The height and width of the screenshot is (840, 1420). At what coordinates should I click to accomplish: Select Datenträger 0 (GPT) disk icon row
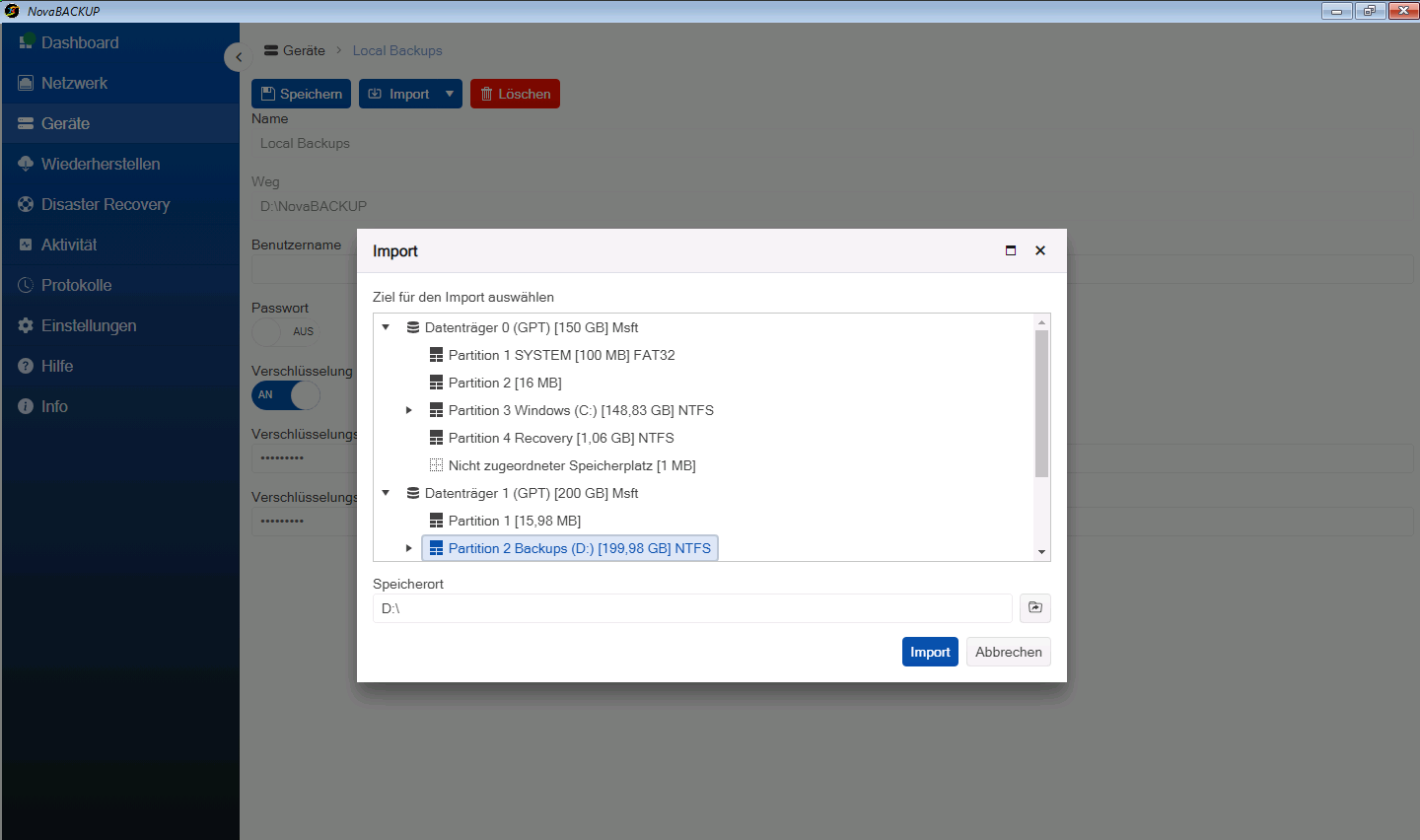click(x=523, y=327)
